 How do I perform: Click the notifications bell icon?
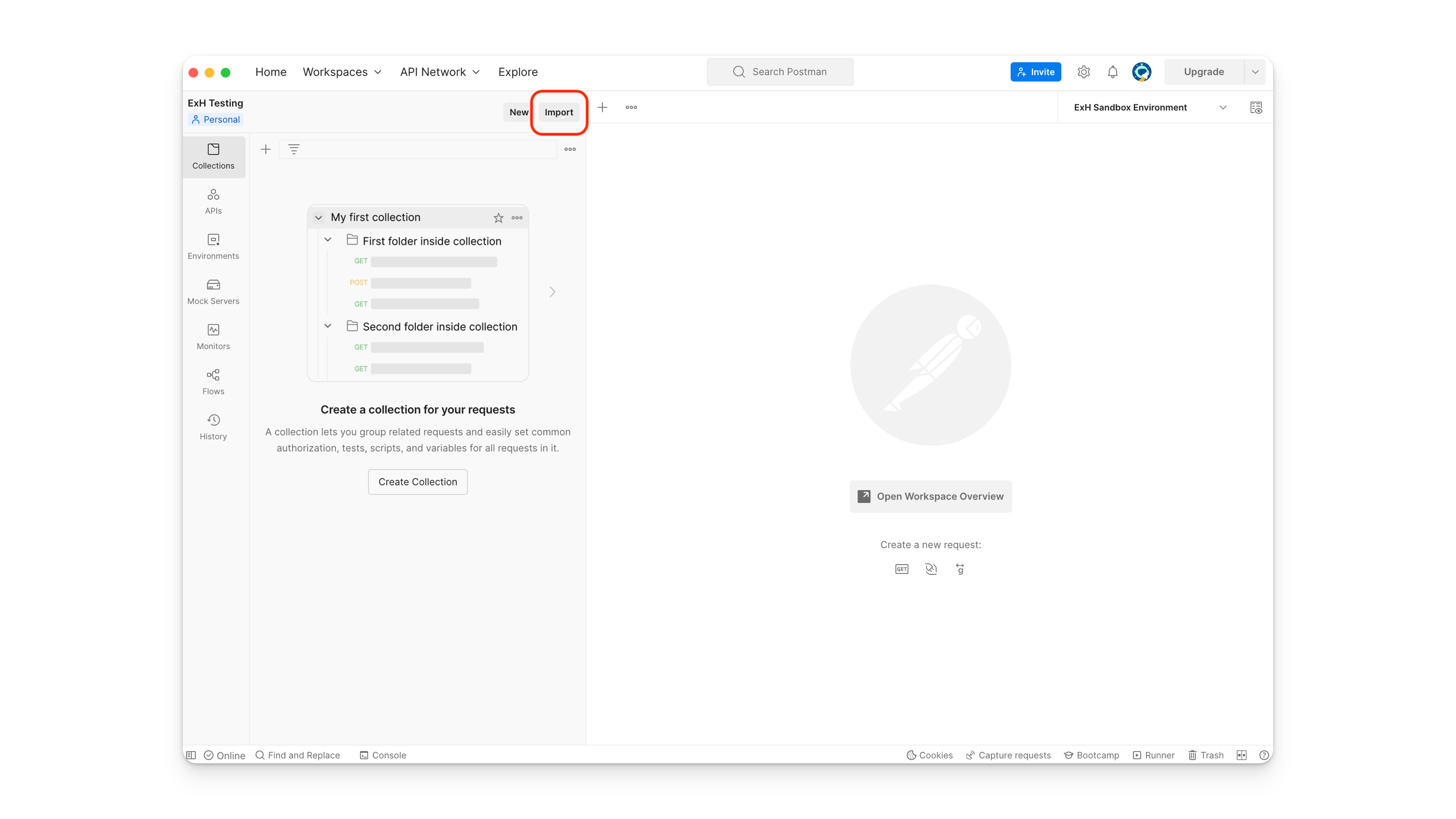[1112, 72]
